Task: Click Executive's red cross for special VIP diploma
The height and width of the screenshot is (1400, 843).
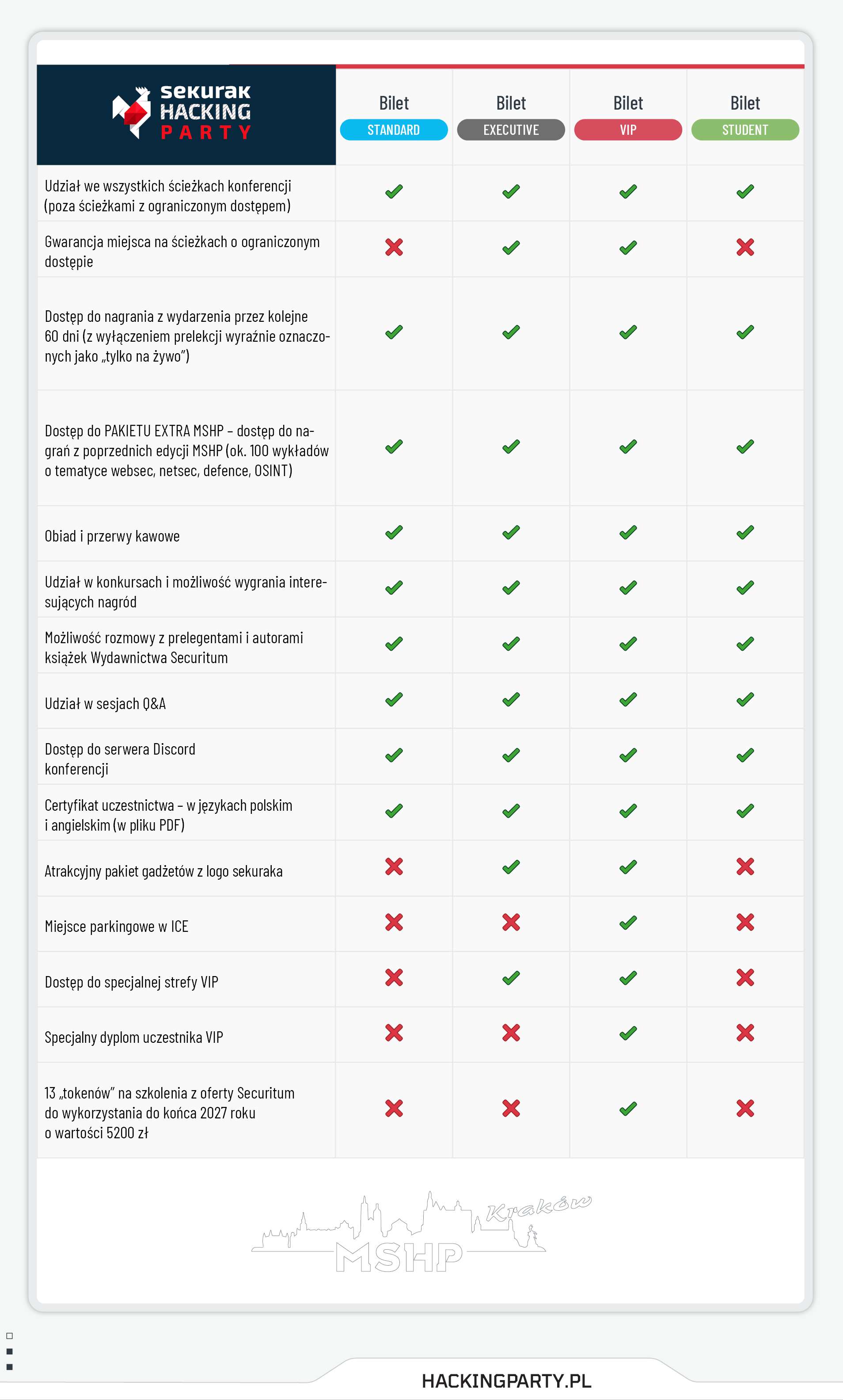Action: click(x=511, y=1032)
